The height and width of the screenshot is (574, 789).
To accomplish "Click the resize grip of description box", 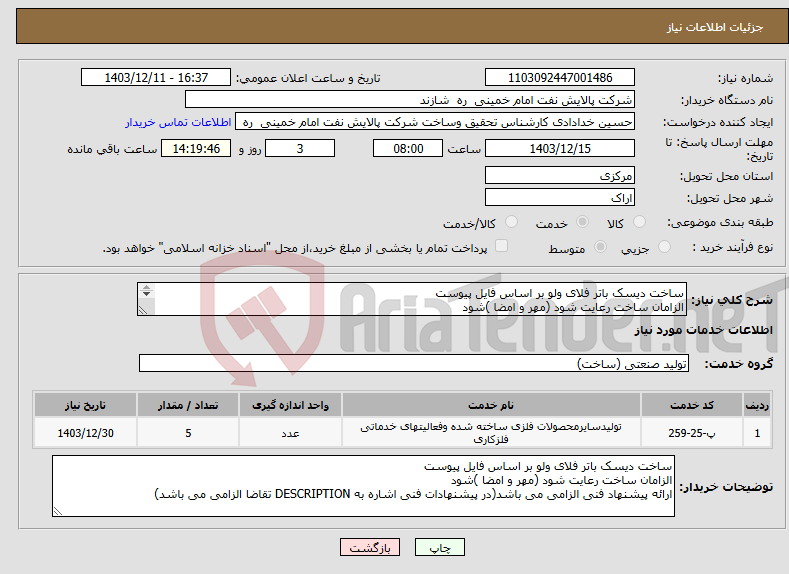I will pyautogui.click(x=143, y=310).
